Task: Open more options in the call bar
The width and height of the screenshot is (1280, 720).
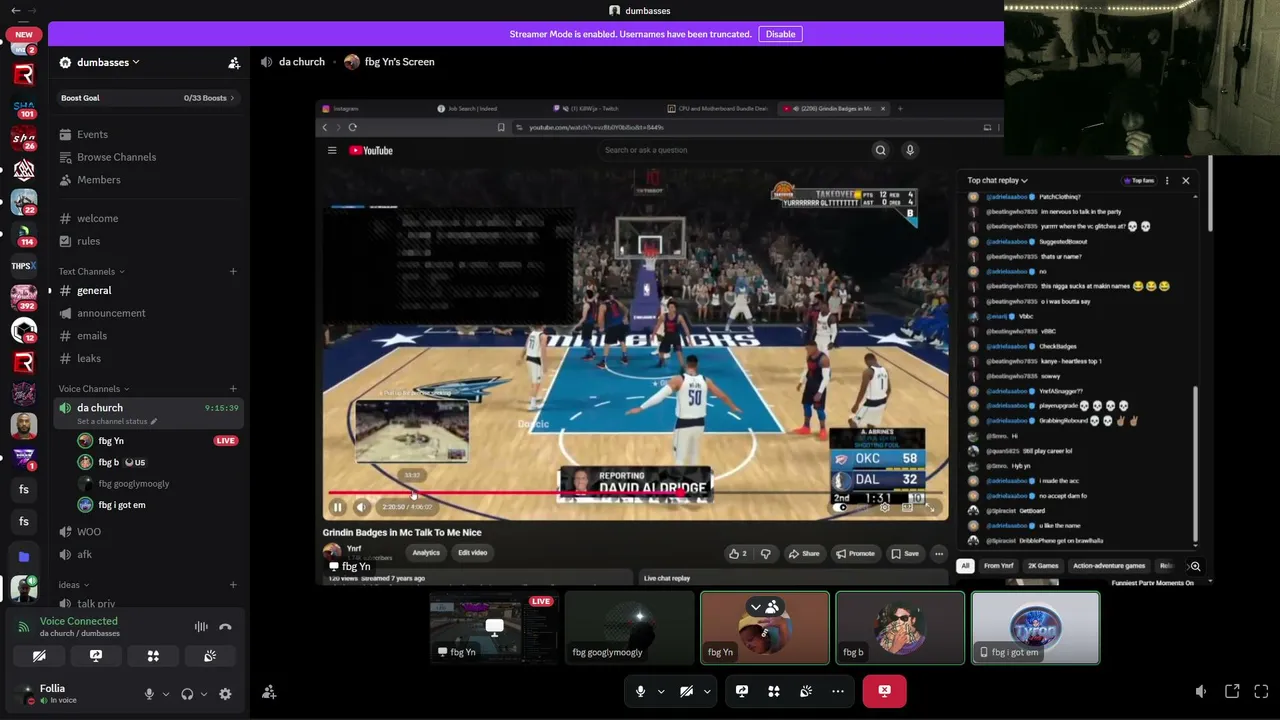Action: 838,691
